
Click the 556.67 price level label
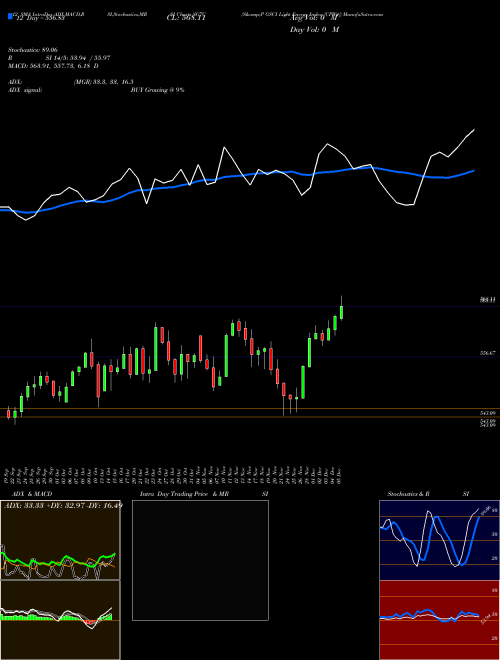[488, 354]
